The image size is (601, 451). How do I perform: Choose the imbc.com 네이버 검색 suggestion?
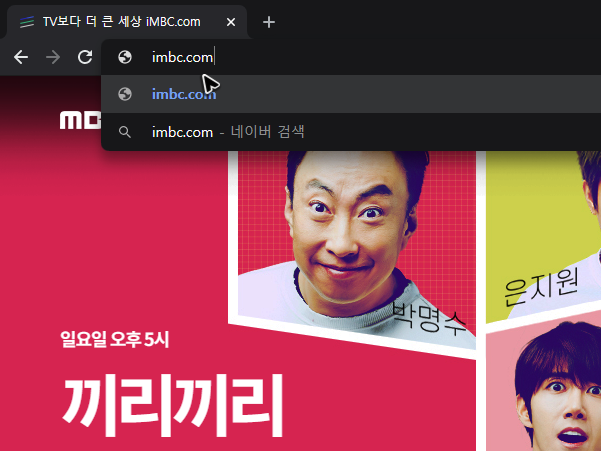[x=351, y=132]
